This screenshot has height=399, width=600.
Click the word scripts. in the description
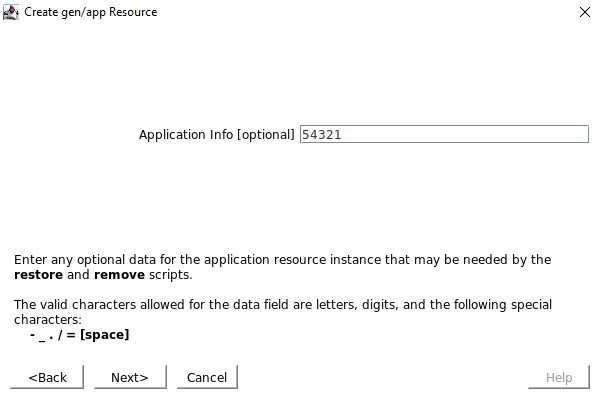click(x=171, y=275)
